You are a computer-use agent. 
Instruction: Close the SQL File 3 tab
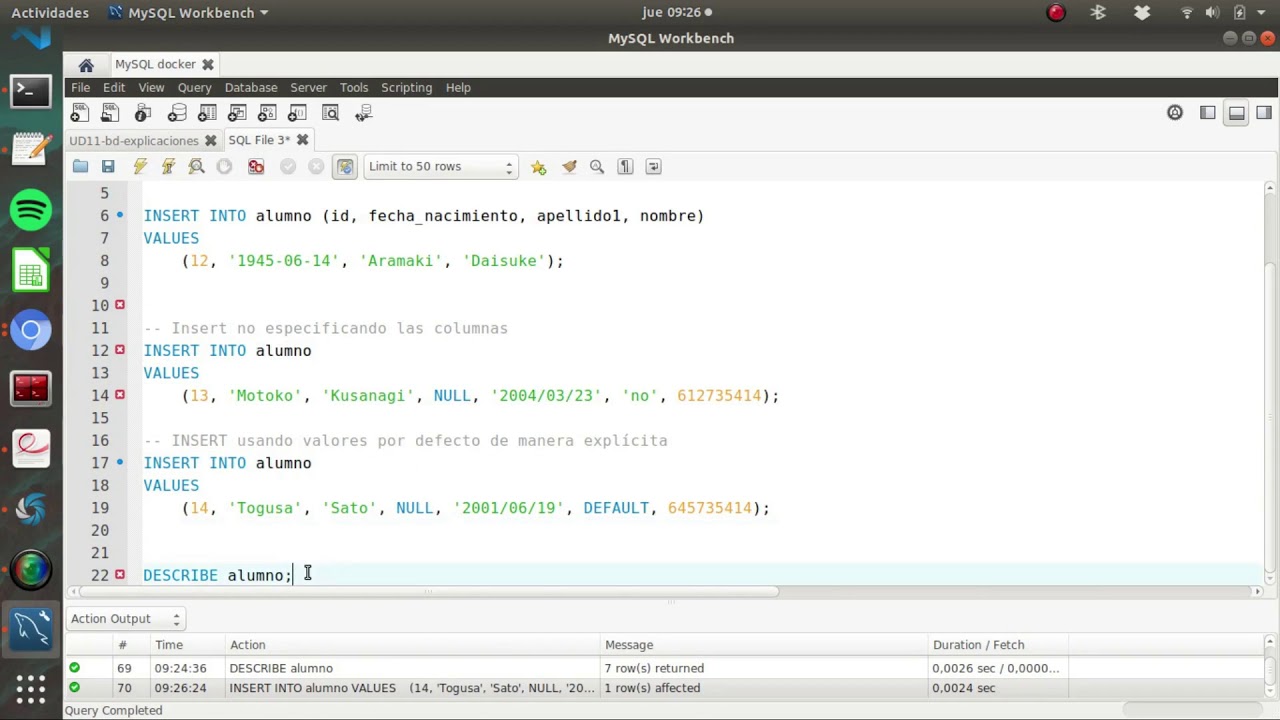coord(302,140)
